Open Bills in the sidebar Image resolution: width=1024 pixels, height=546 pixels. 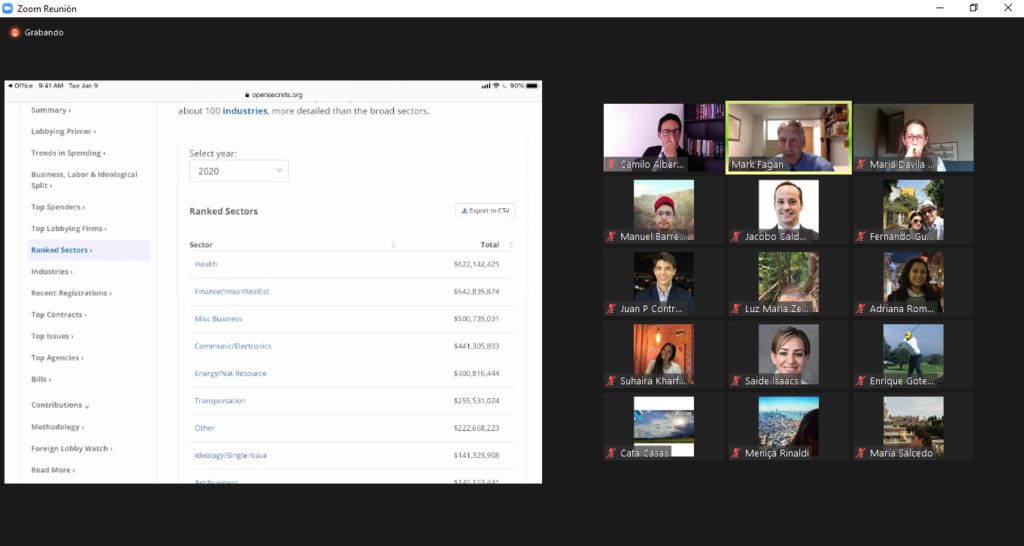[40, 379]
